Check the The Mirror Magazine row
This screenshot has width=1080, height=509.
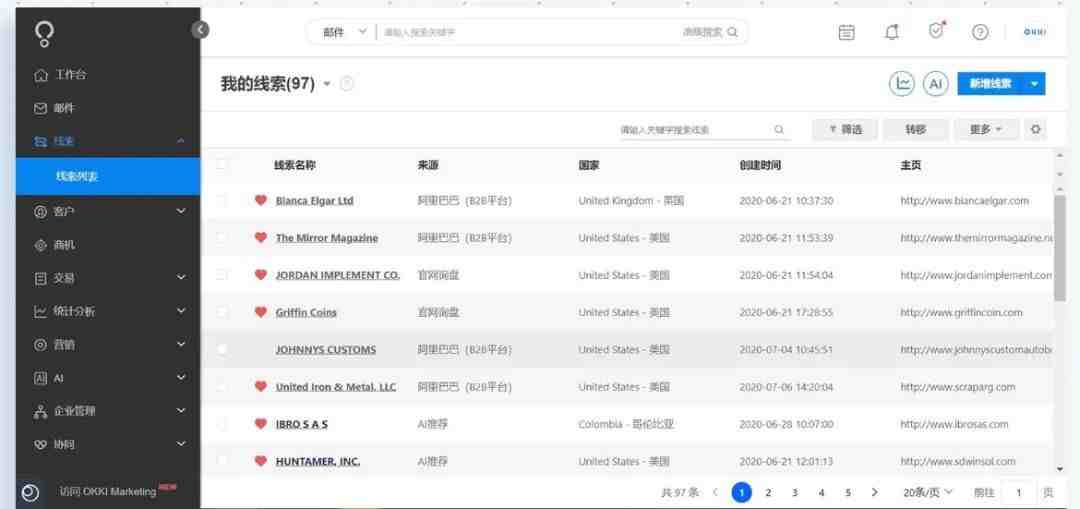pyautogui.click(x=221, y=238)
